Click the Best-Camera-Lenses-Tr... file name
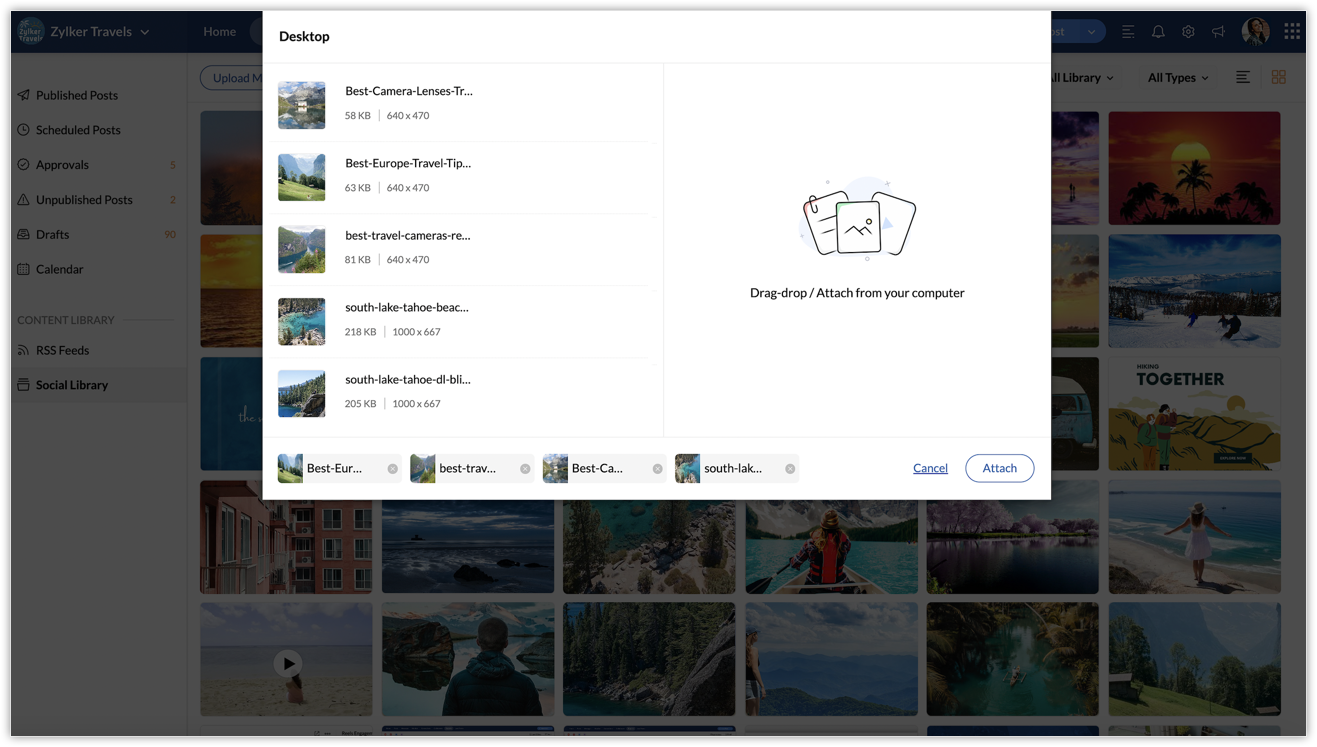The height and width of the screenshot is (747, 1317). pyautogui.click(x=409, y=91)
